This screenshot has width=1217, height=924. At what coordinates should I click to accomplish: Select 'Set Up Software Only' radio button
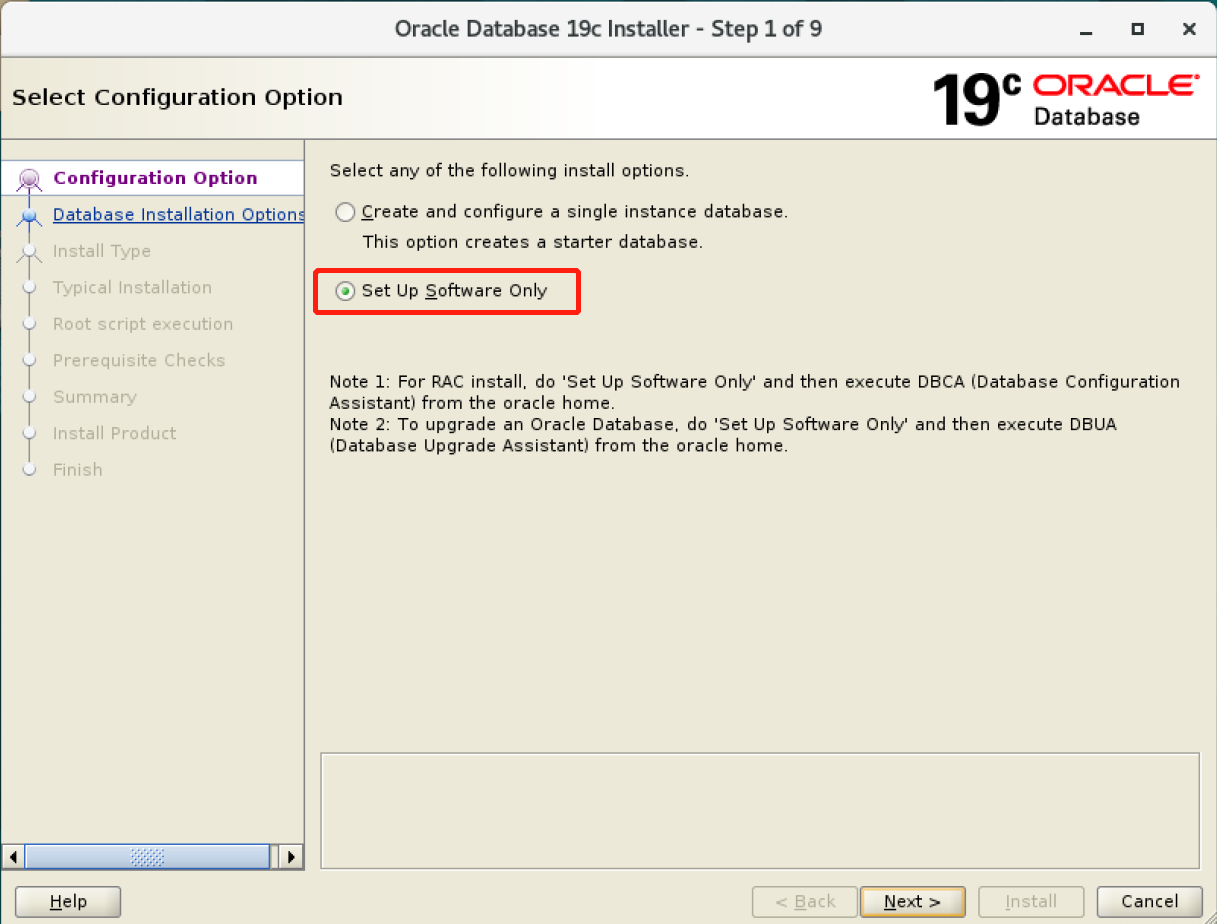click(x=345, y=291)
